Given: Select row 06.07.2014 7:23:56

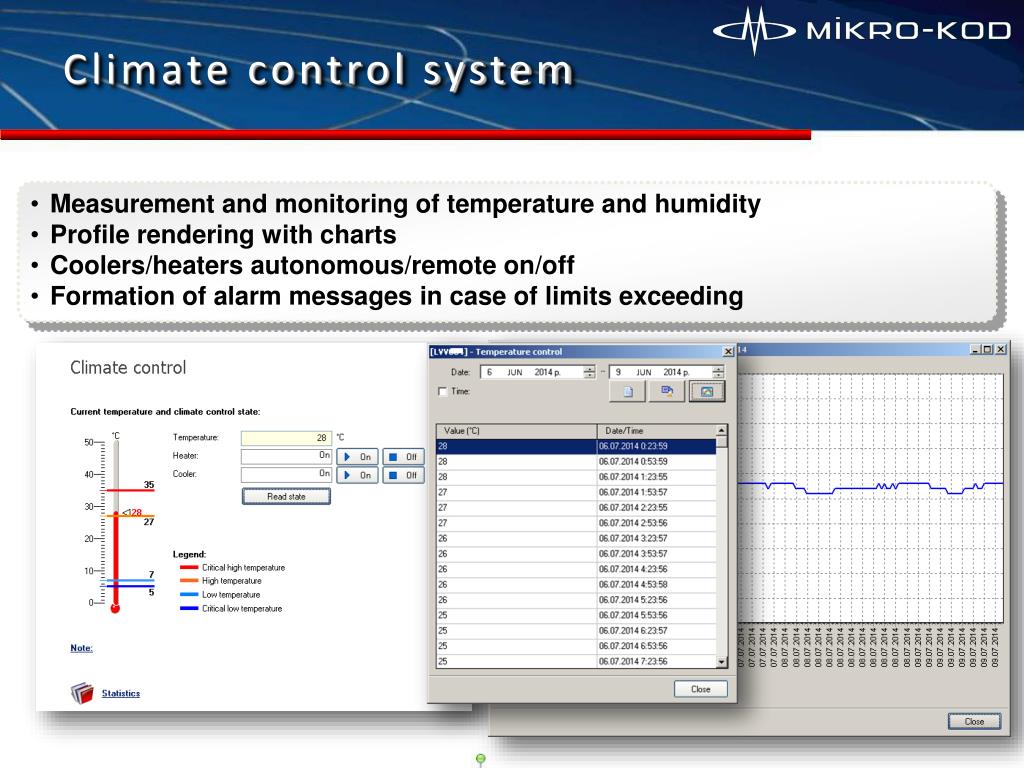Looking at the screenshot, I should (x=576, y=662).
